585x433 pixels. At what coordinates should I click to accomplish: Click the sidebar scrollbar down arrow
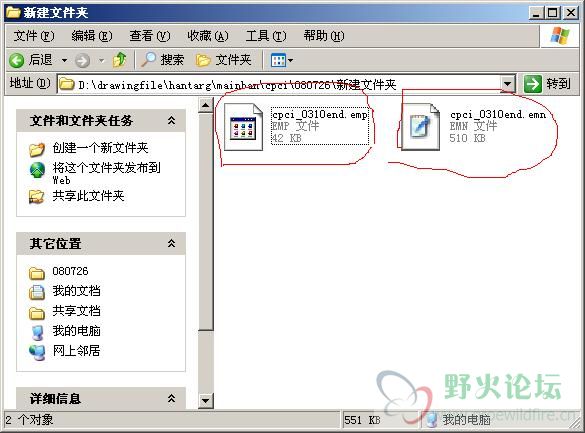click(206, 401)
